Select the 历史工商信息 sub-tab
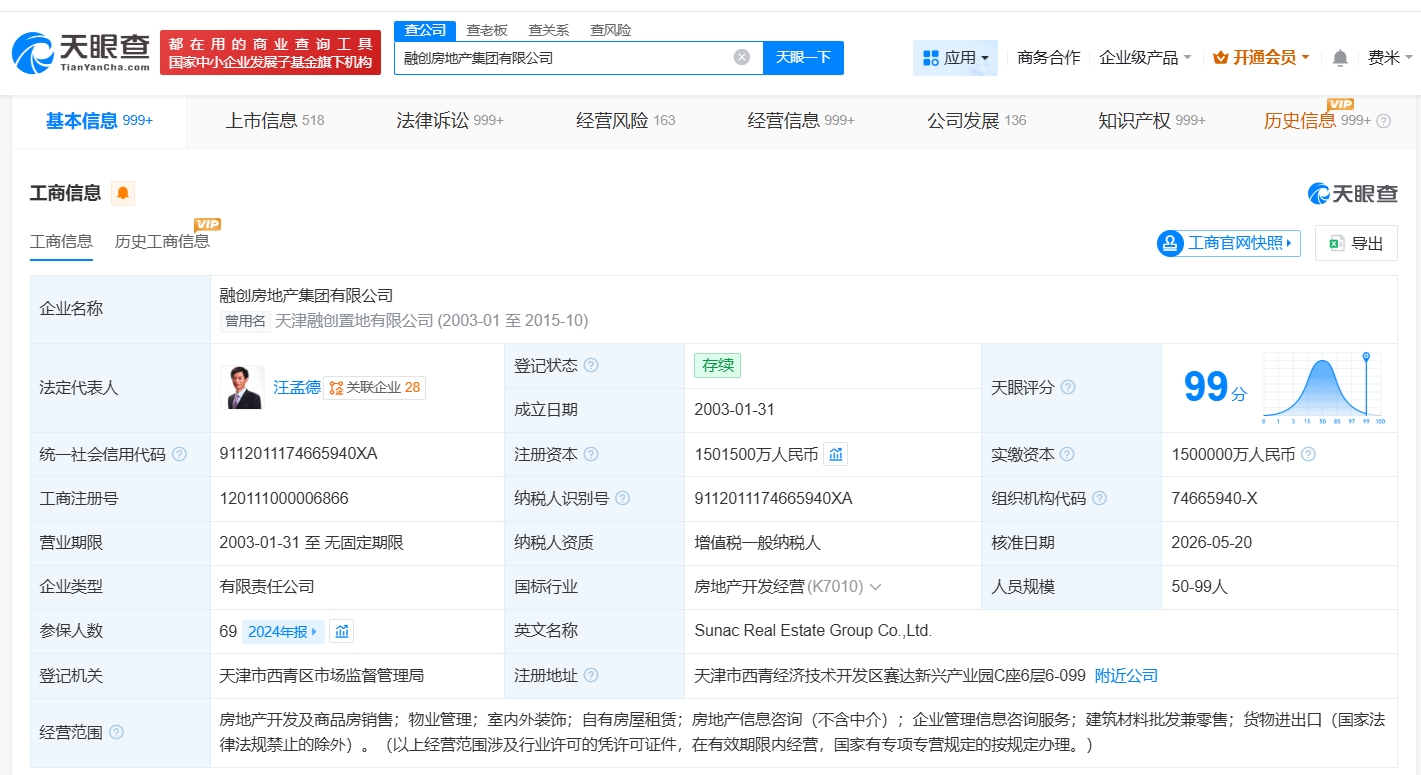The width and height of the screenshot is (1421, 775). pos(162,241)
